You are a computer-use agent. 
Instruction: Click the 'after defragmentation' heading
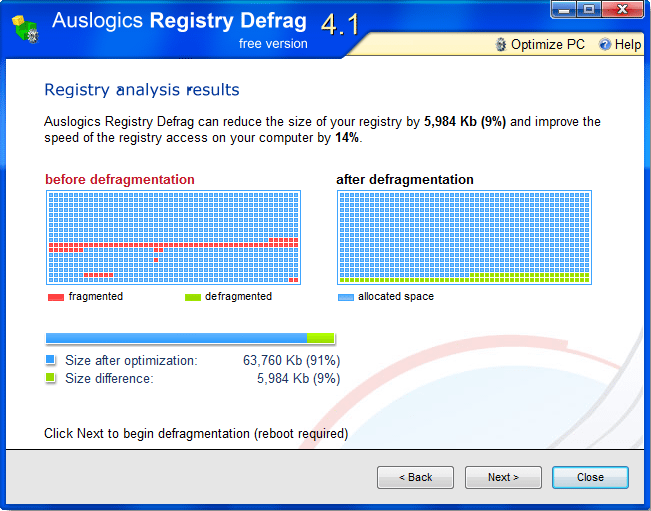tap(405, 179)
